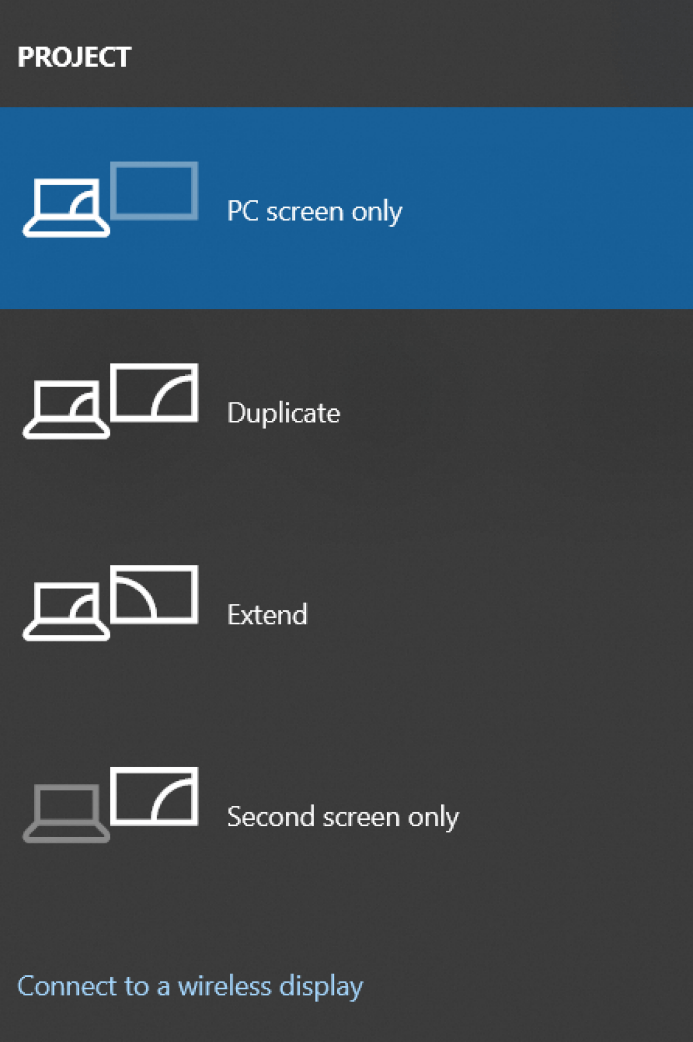Select Second screen only mode
693x1042 pixels.
(x=343, y=817)
